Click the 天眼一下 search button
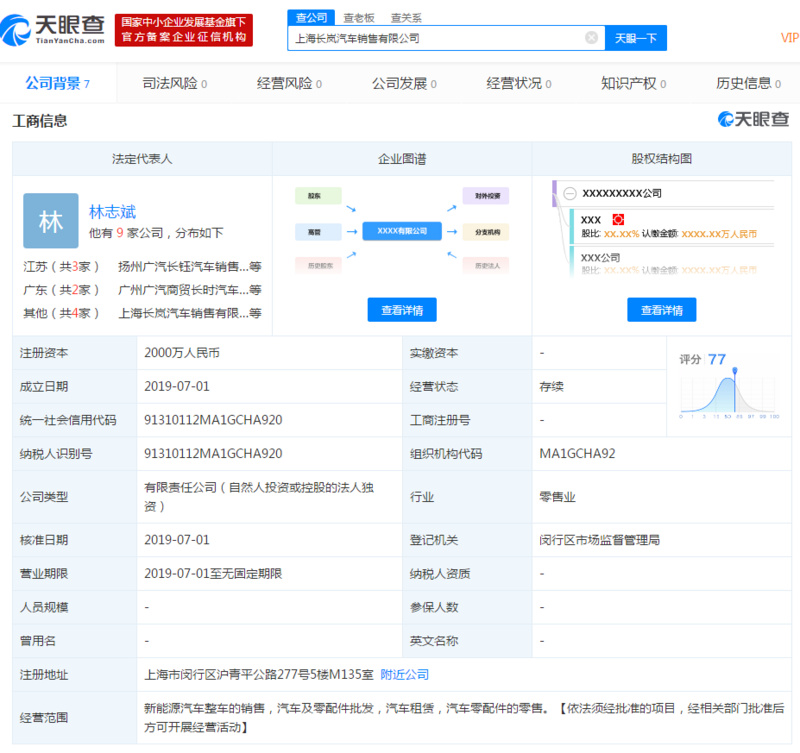 [x=637, y=37]
